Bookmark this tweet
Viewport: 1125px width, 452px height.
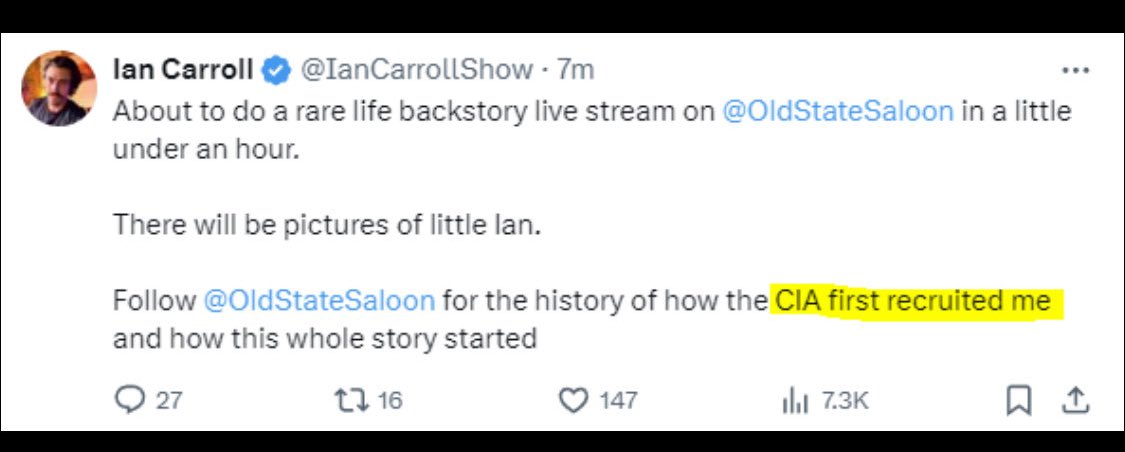point(1017,401)
